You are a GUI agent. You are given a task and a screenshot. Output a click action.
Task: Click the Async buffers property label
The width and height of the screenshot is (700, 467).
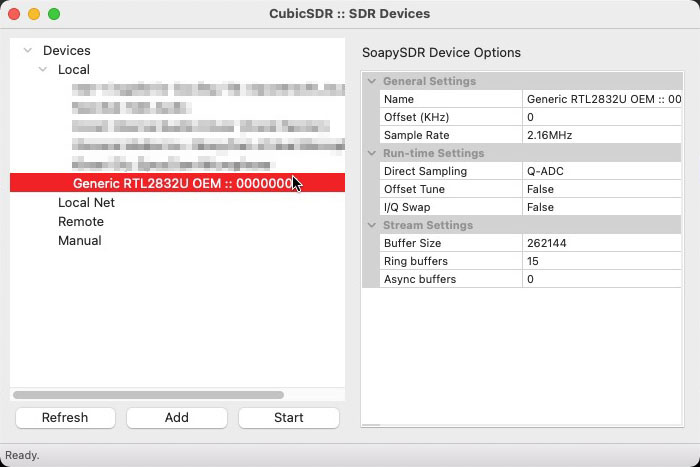(420, 279)
